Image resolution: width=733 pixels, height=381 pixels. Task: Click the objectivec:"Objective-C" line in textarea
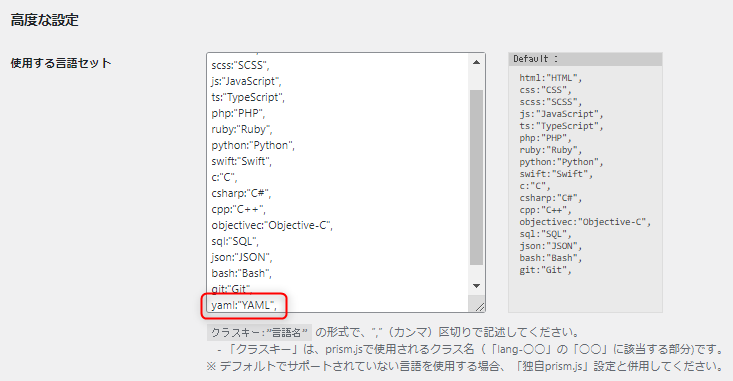click(272, 225)
